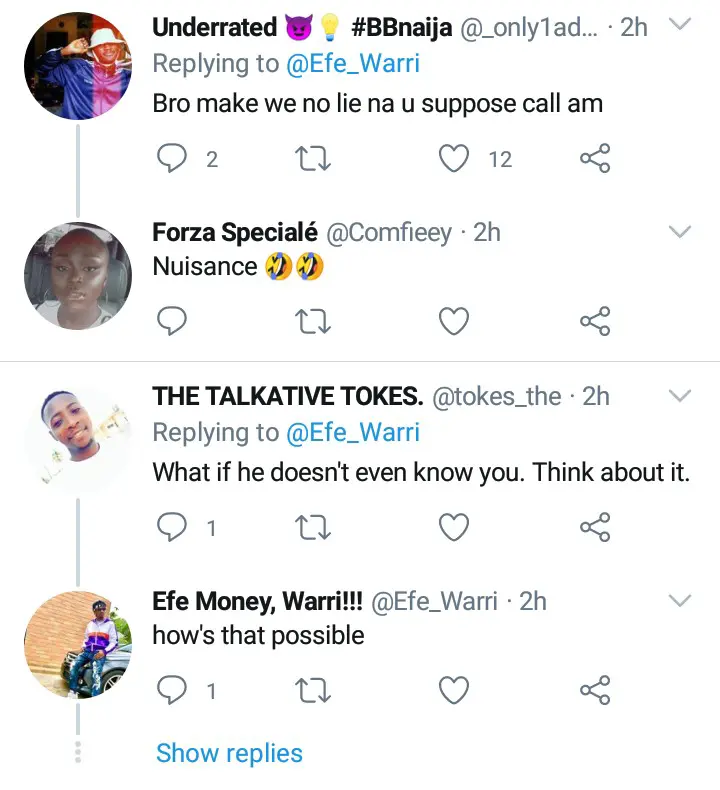Open Efe Money, Warri!!! profile name

click(257, 600)
